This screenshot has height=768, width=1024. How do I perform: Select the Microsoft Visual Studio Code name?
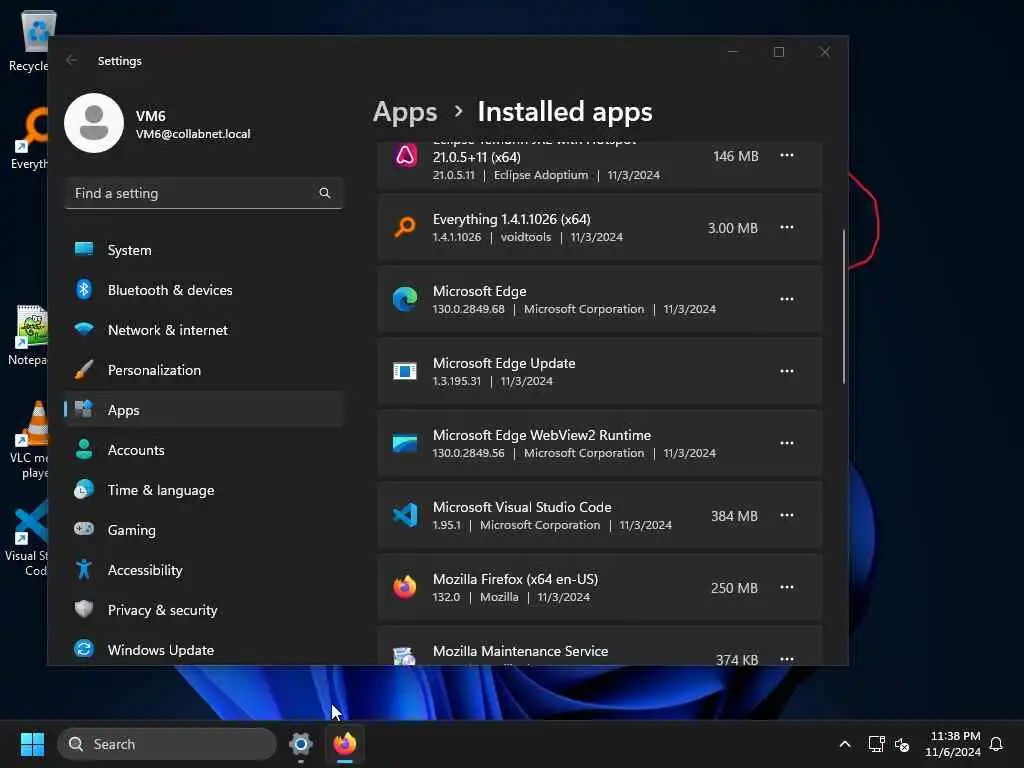click(522, 507)
